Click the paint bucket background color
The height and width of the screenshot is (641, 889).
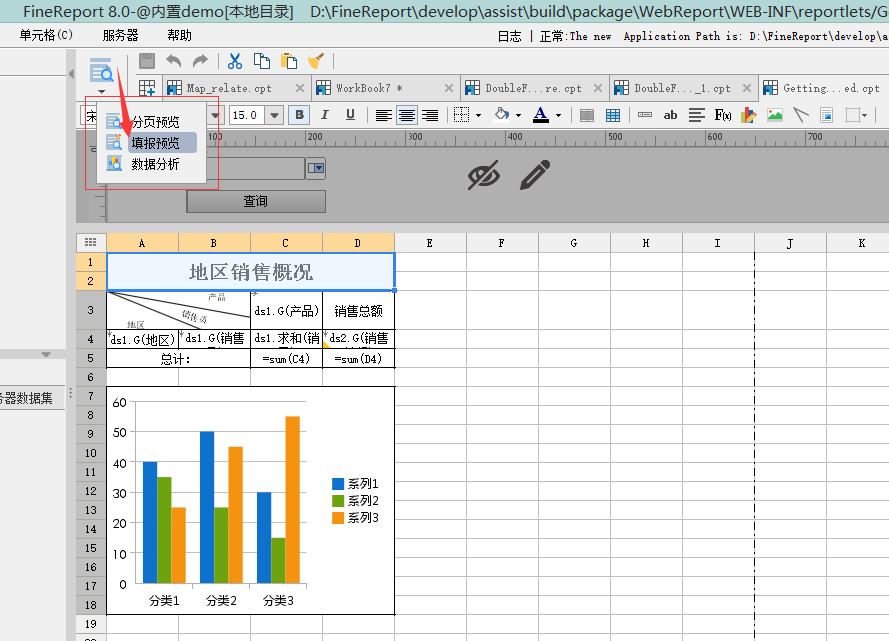pyautogui.click(x=502, y=115)
